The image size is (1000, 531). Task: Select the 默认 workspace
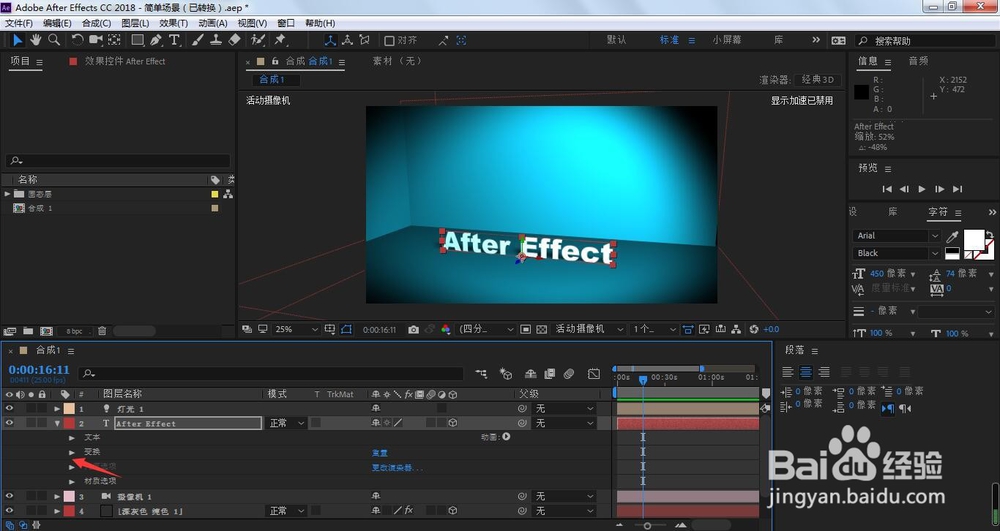[616, 40]
